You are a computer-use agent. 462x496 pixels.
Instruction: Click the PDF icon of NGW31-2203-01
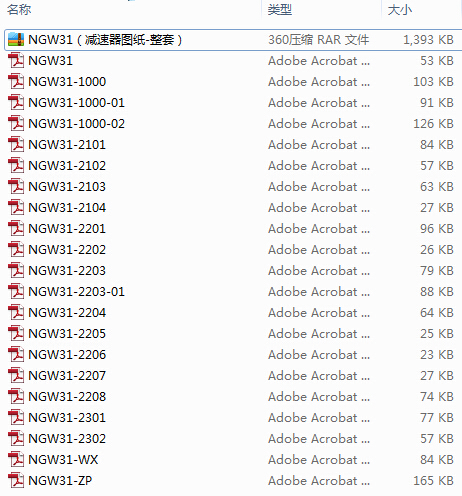click(x=16, y=291)
